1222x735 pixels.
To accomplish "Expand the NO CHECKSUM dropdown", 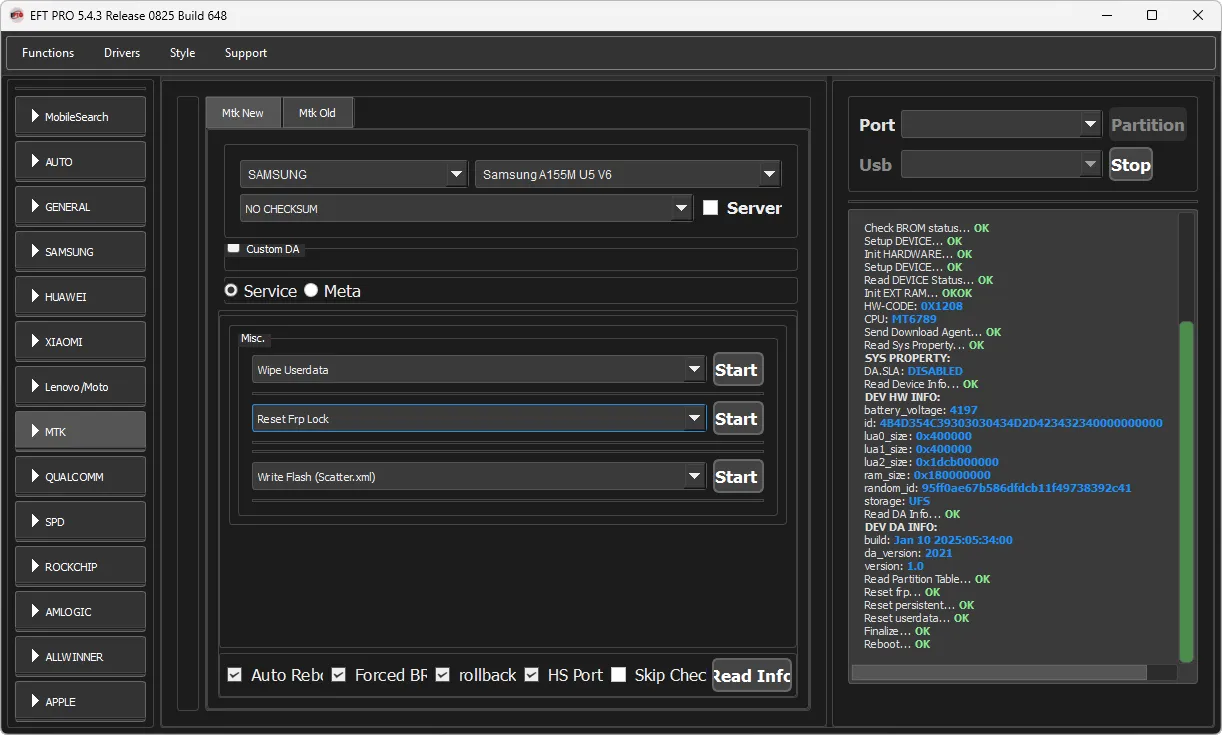I will 681,208.
